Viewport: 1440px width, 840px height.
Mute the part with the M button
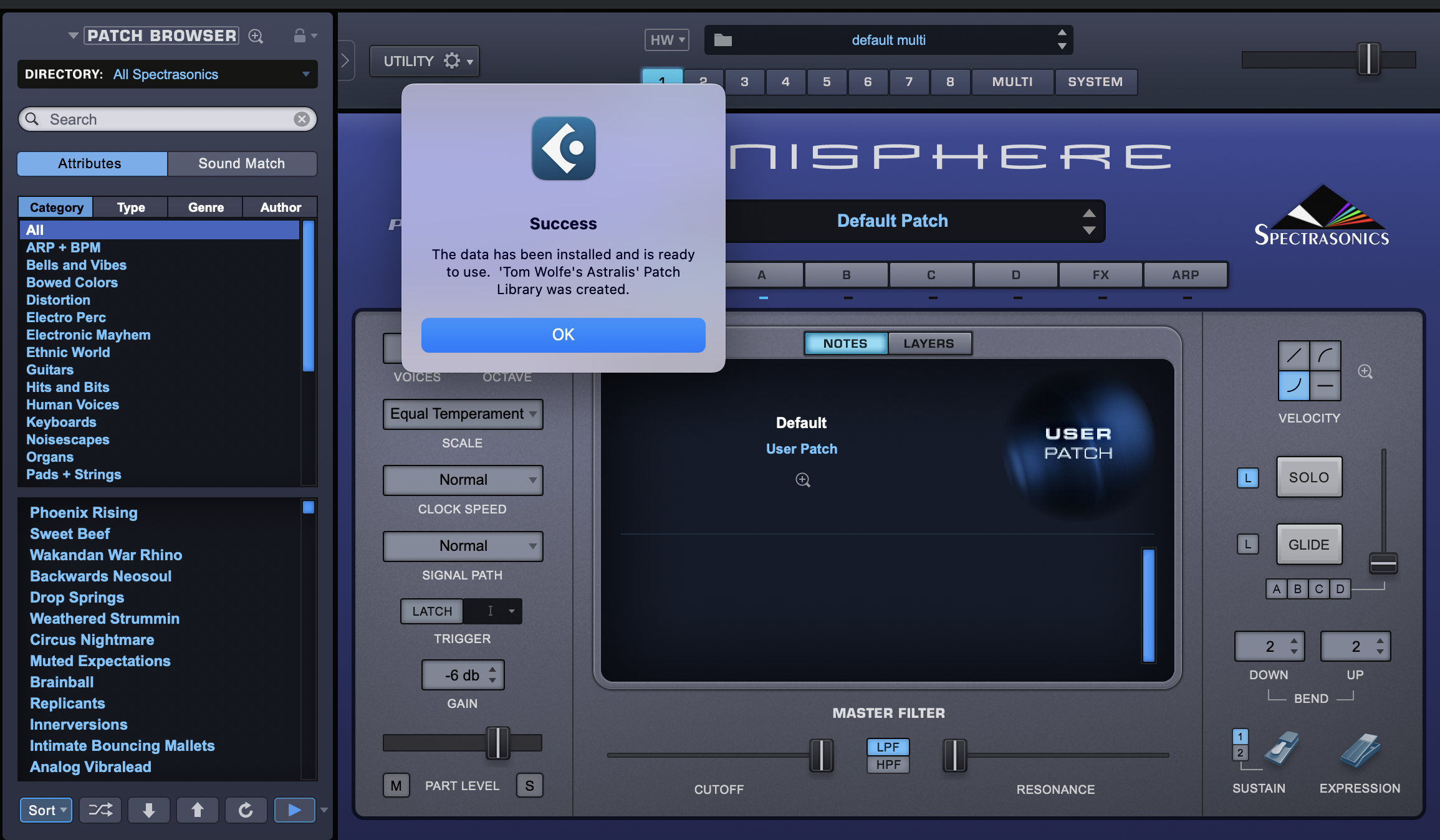tap(396, 786)
